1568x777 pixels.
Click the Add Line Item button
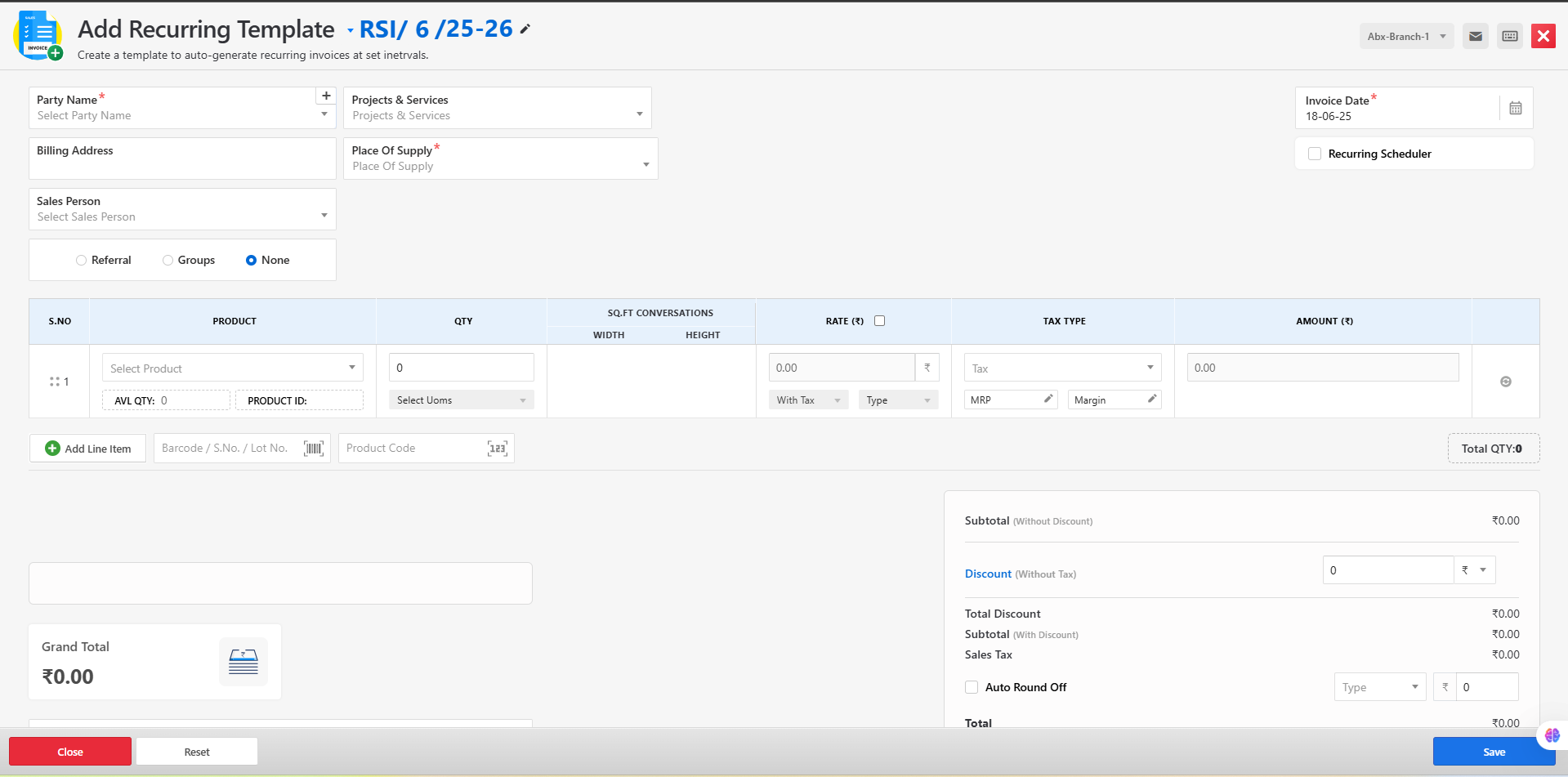(88, 449)
